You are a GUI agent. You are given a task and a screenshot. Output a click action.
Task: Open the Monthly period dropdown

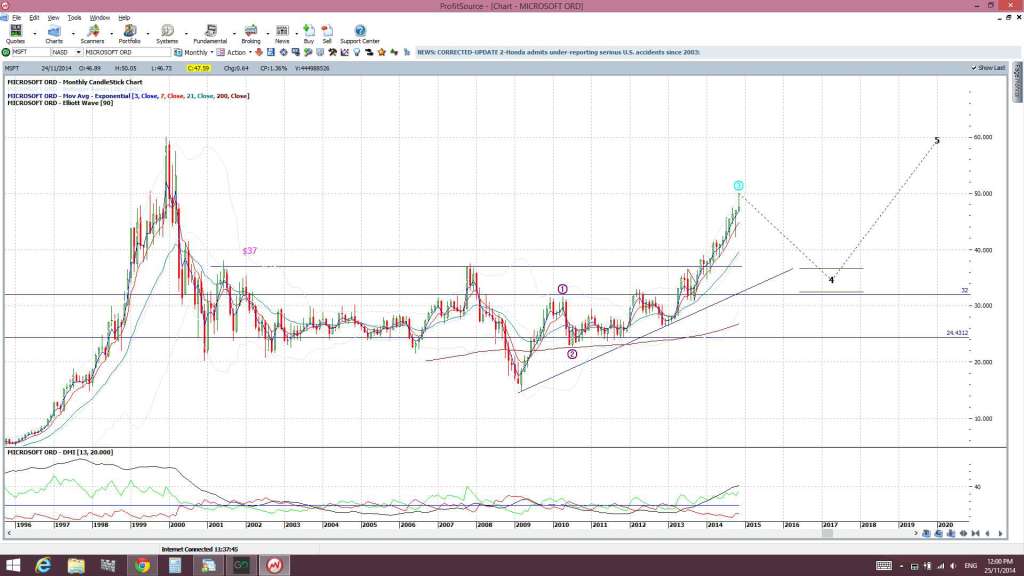[x=212, y=52]
